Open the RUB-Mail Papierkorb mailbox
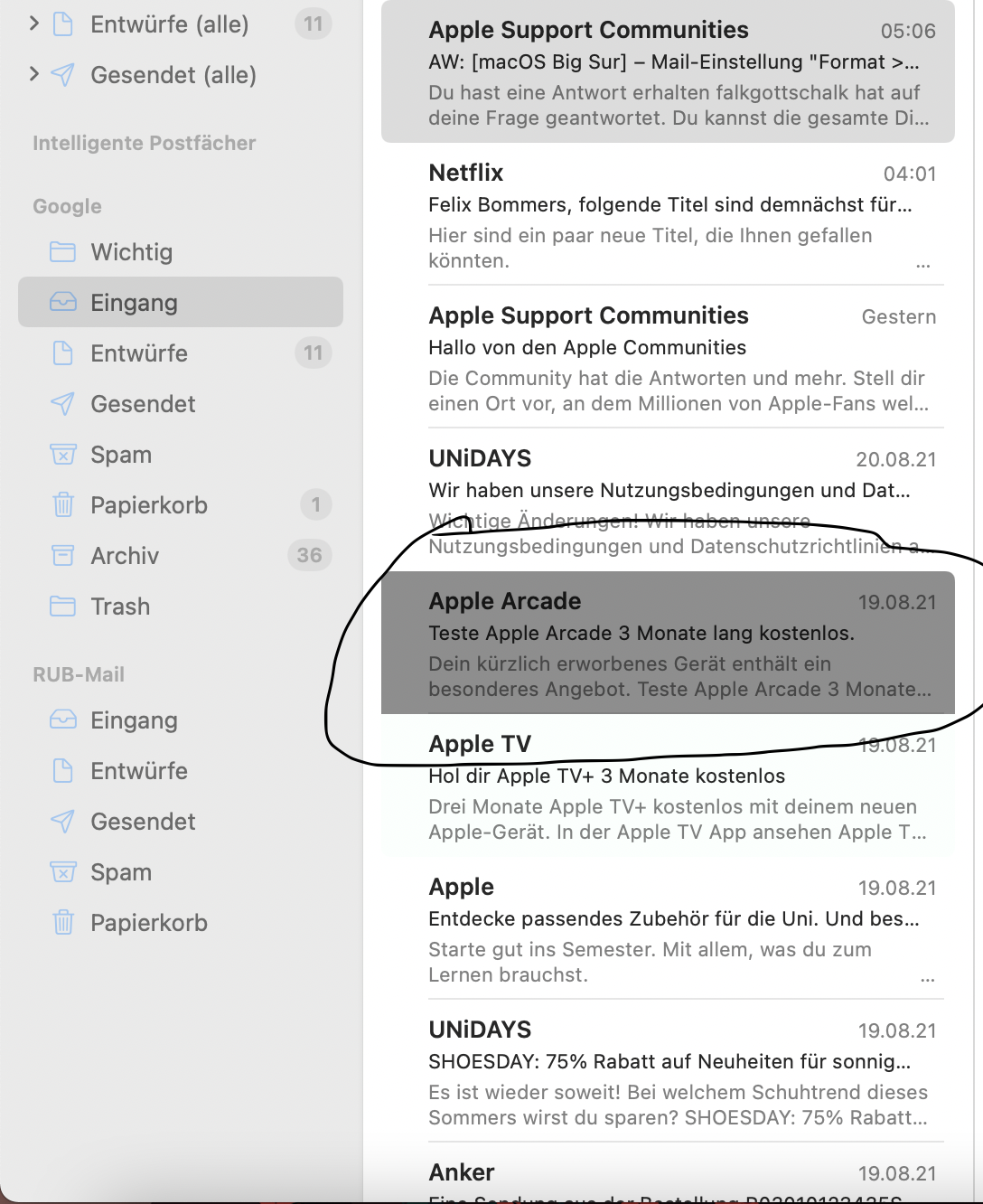 coord(181,923)
